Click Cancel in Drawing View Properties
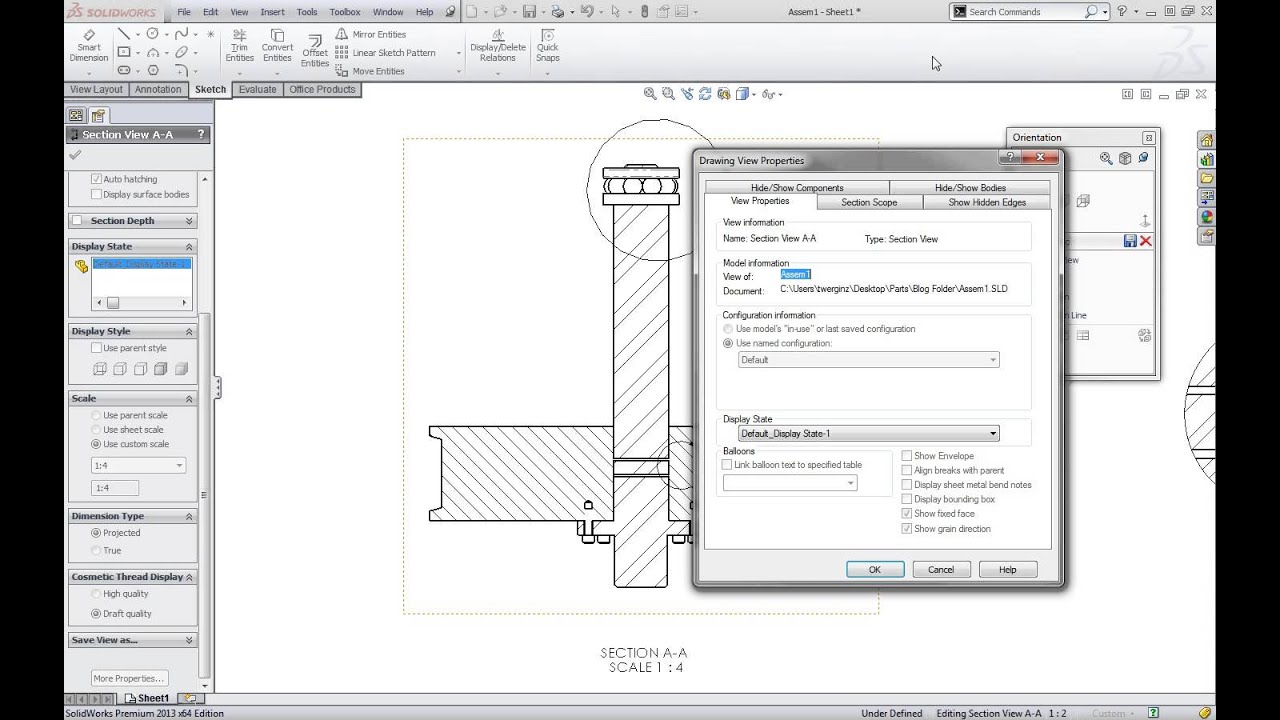 pyautogui.click(x=941, y=569)
